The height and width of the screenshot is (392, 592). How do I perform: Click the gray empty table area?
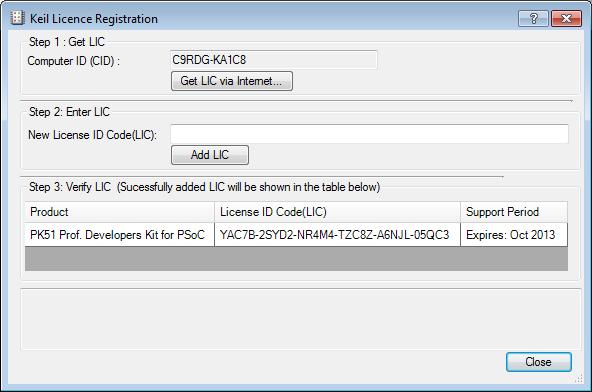click(x=296, y=259)
